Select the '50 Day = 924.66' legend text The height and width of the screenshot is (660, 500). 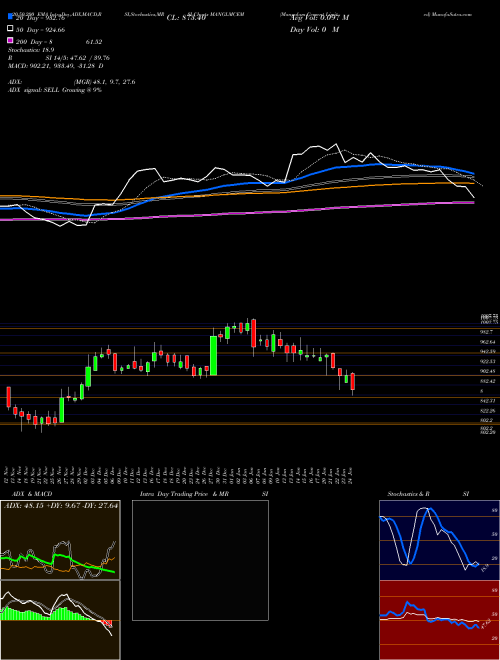40,30
